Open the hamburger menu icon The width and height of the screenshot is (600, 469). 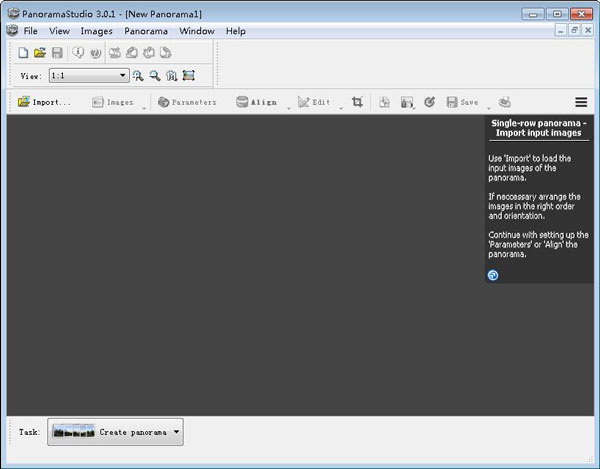(x=581, y=102)
